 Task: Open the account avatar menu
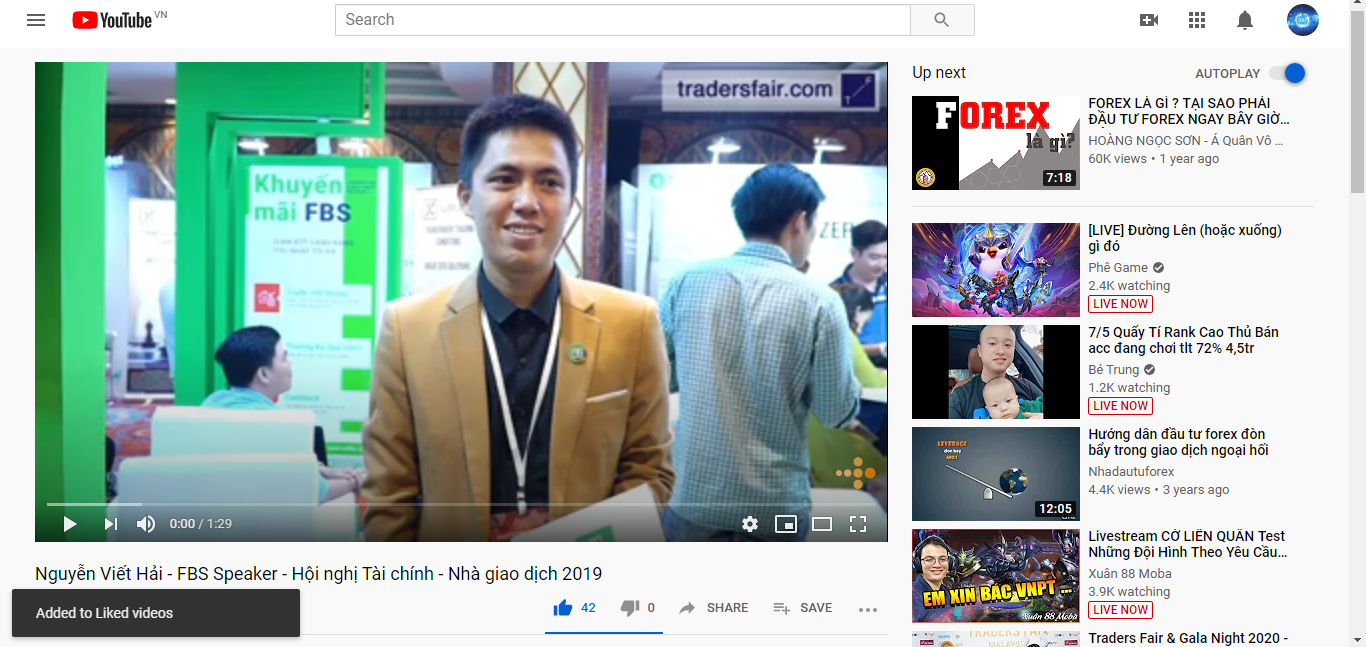tap(1303, 20)
